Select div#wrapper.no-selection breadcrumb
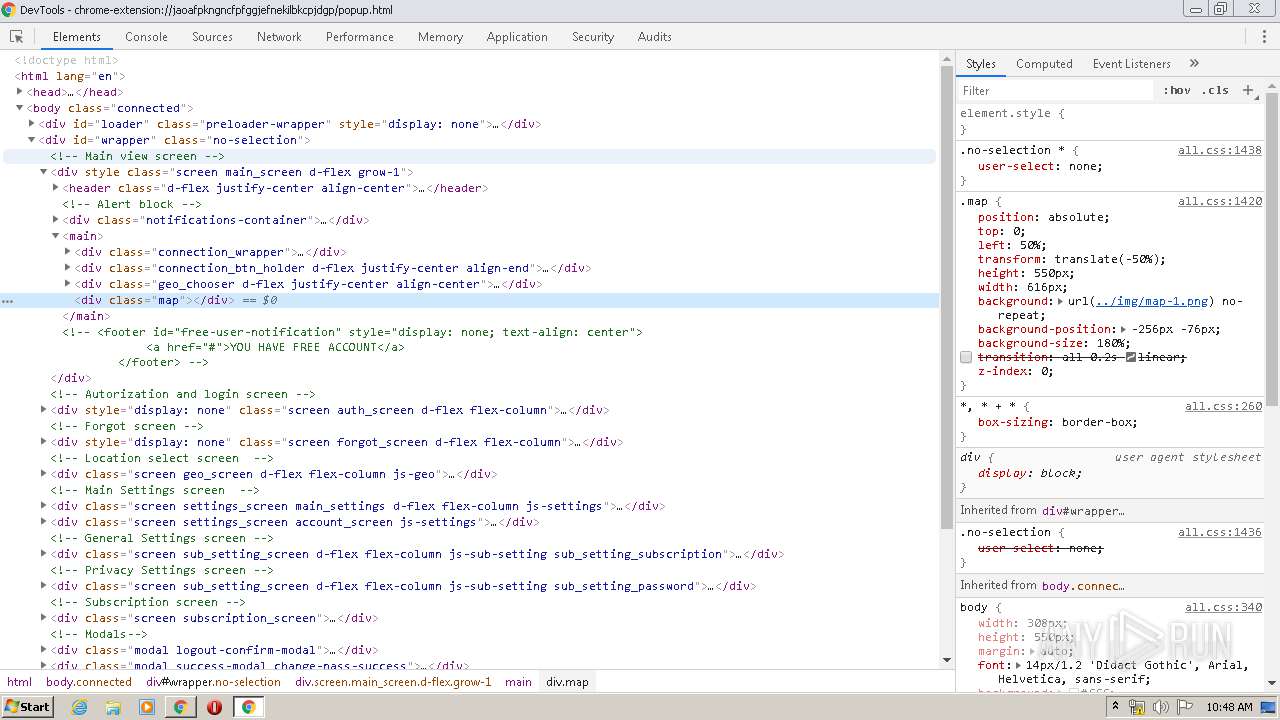The width and height of the screenshot is (1280, 720). pos(213,682)
